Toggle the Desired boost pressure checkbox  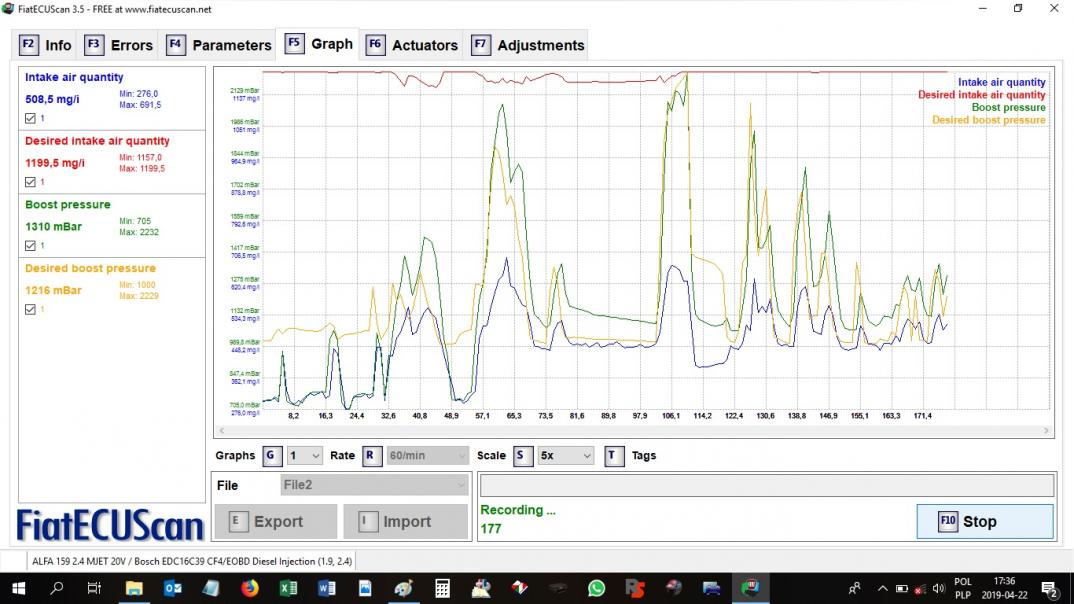pyautogui.click(x=30, y=309)
